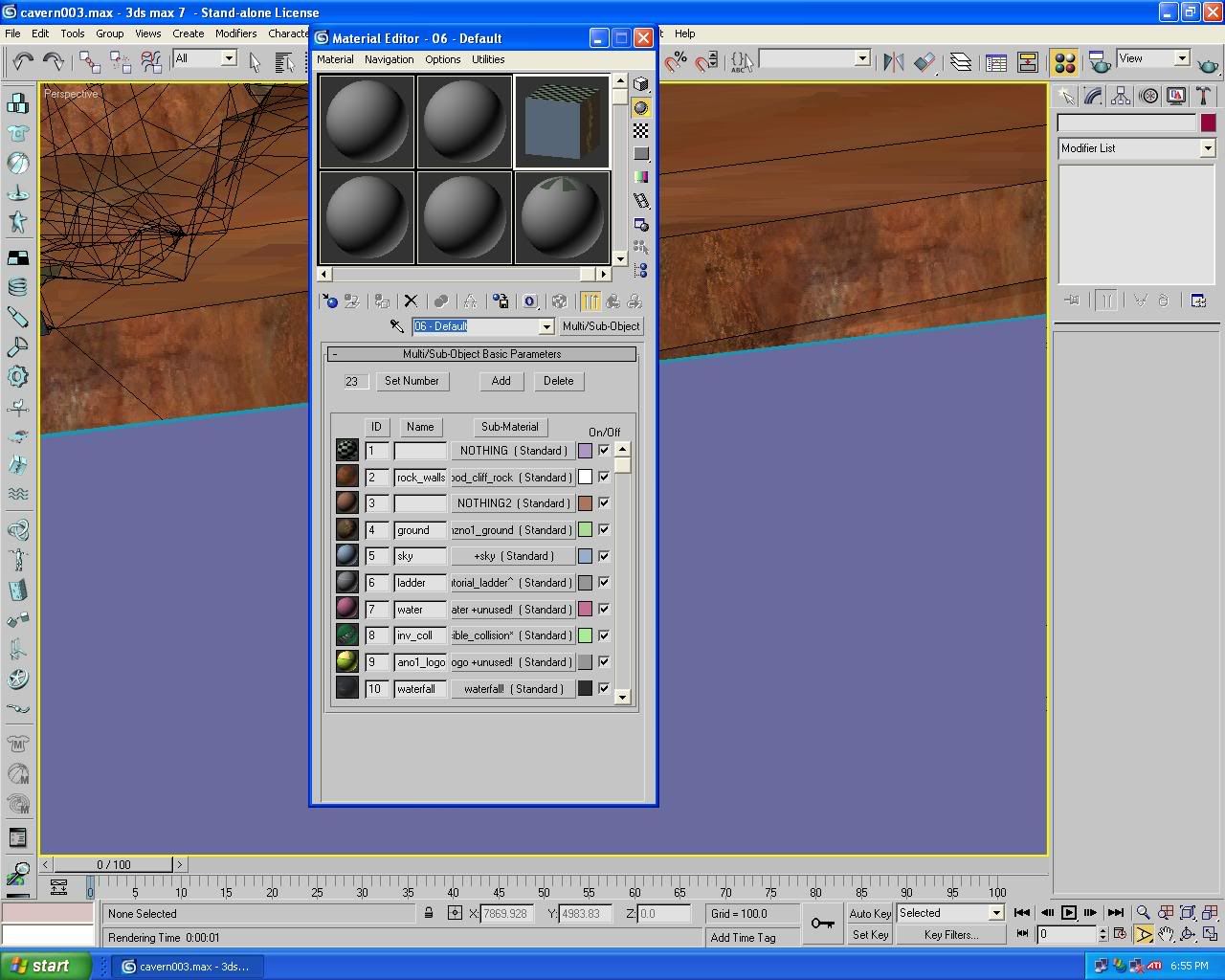The height and width of the screenshot is (980, 1225).
Task: Open the Selected key filter dropdown
Action: point(995,913)
